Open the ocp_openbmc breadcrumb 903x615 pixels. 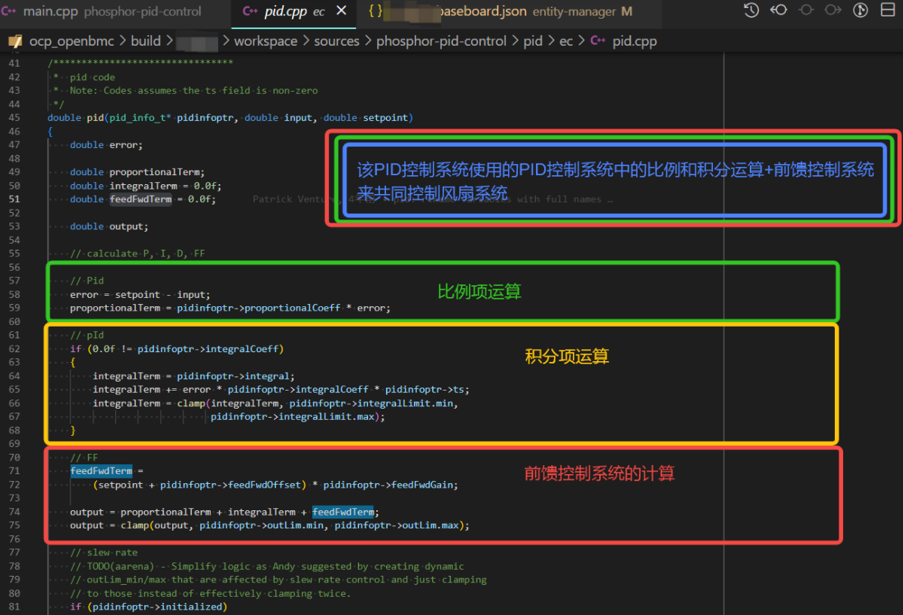(72, 41)
